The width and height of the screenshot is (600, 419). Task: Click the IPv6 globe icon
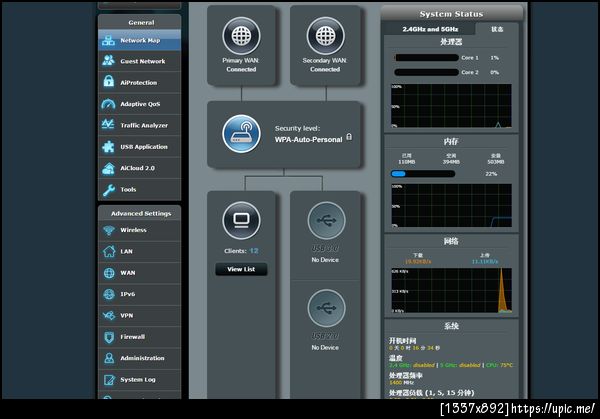pyautogui.click(x=109, y=294)
